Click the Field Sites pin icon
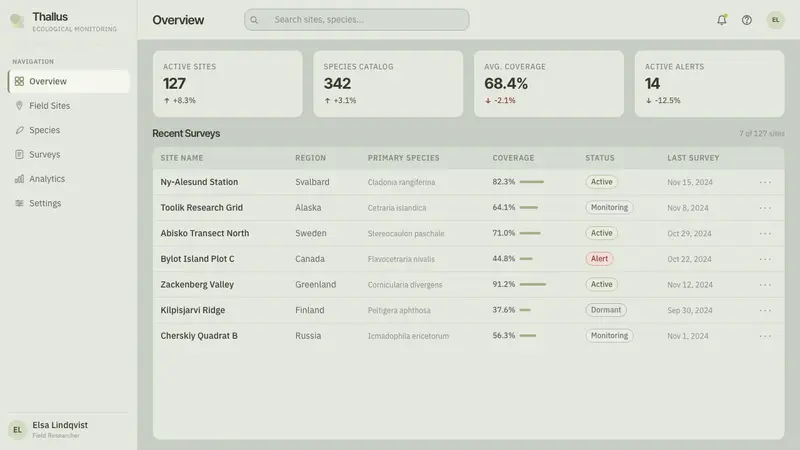Screen dimensions: 800x450 pyautogui.click(x=19, y=106)
